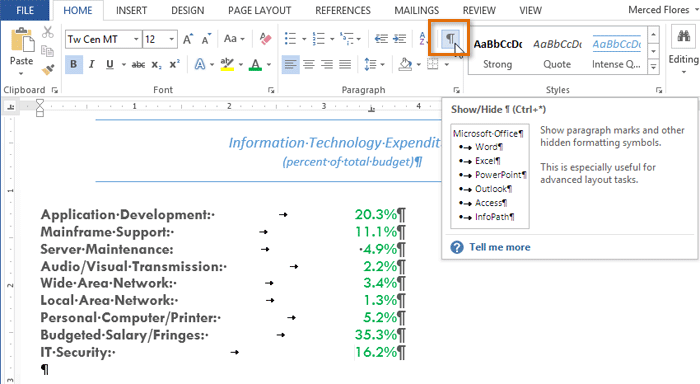Open the Styles pane launcher
Image resolution: width=700 pixels, height=384 pixels.
coord(659,90)
